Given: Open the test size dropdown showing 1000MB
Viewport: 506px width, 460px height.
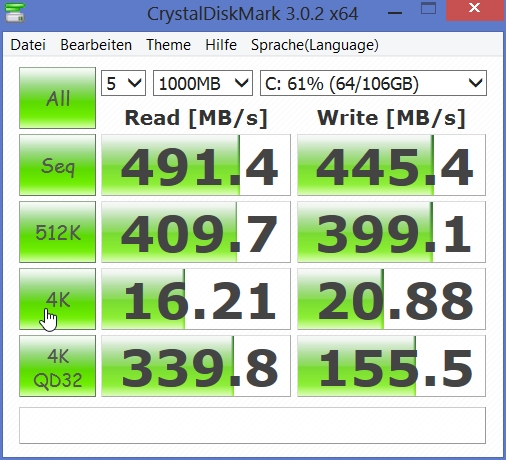Looking at the screenshot, I should coord(203,83).
